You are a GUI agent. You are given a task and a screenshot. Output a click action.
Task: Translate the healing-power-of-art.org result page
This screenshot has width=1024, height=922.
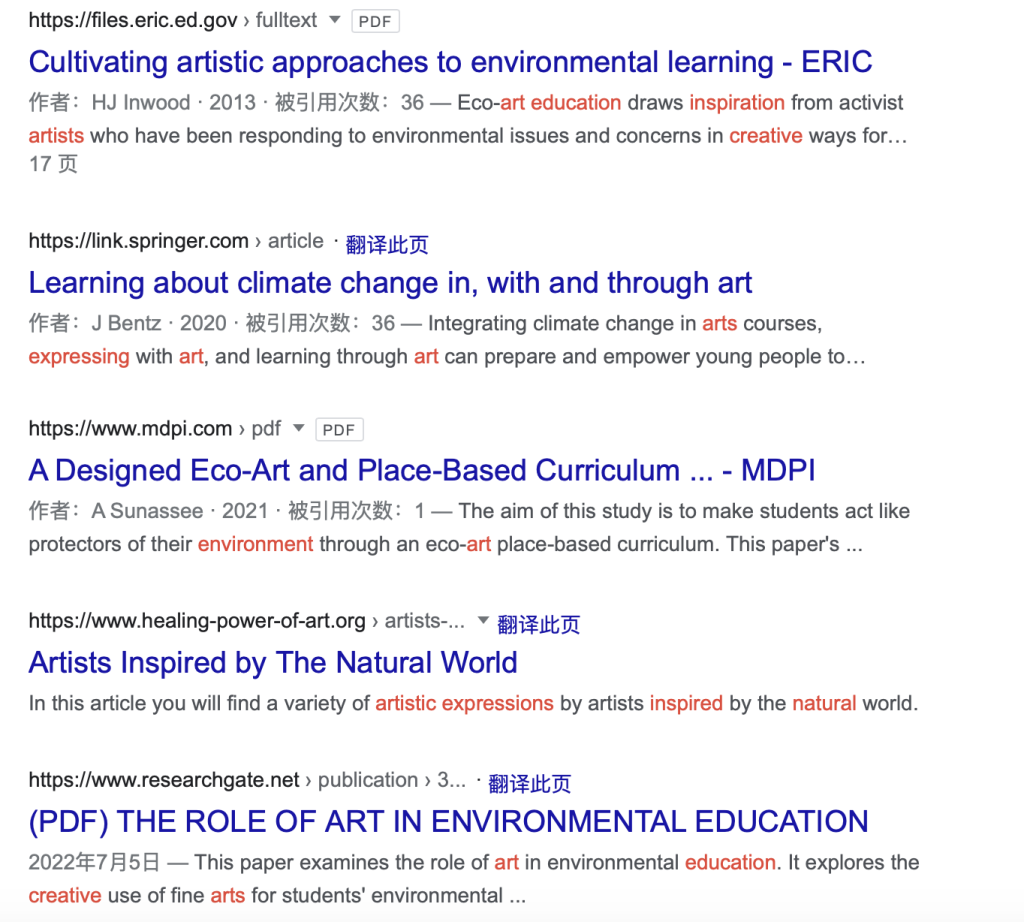[x=538, y=625]
